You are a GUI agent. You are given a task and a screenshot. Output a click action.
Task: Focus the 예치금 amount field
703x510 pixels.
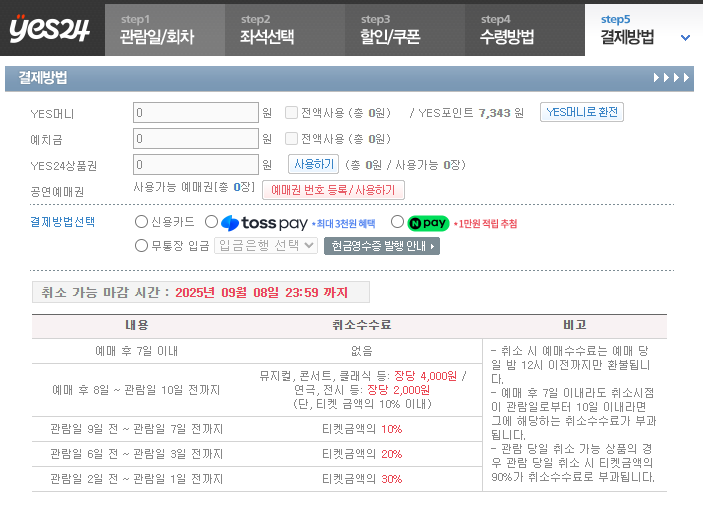196,138
